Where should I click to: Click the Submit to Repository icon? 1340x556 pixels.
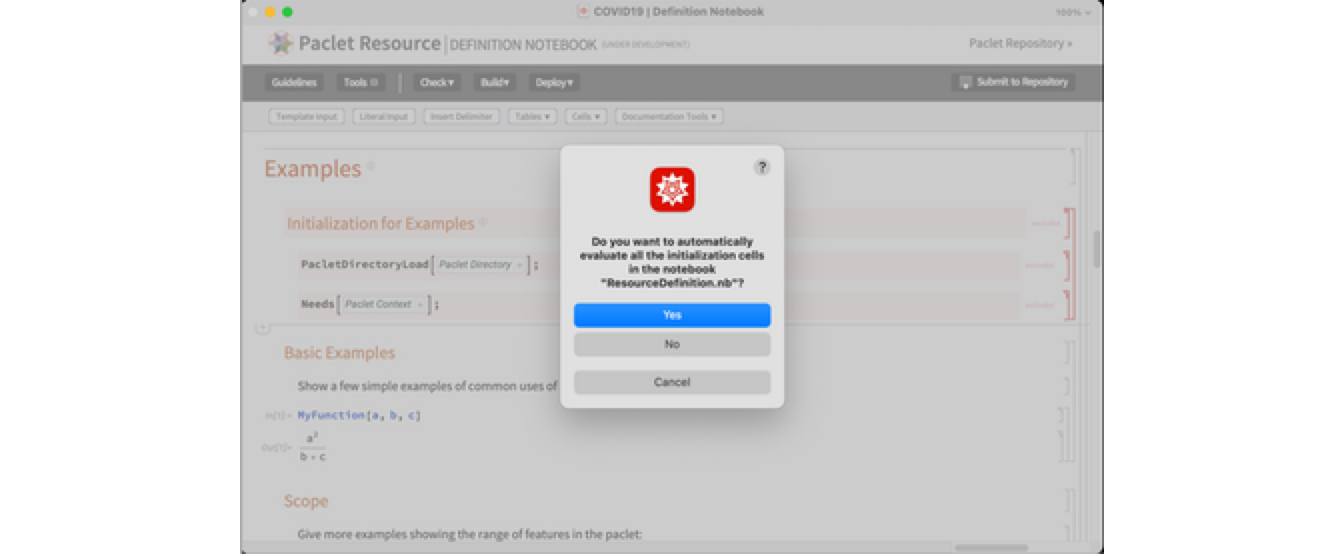pos(965,82)
